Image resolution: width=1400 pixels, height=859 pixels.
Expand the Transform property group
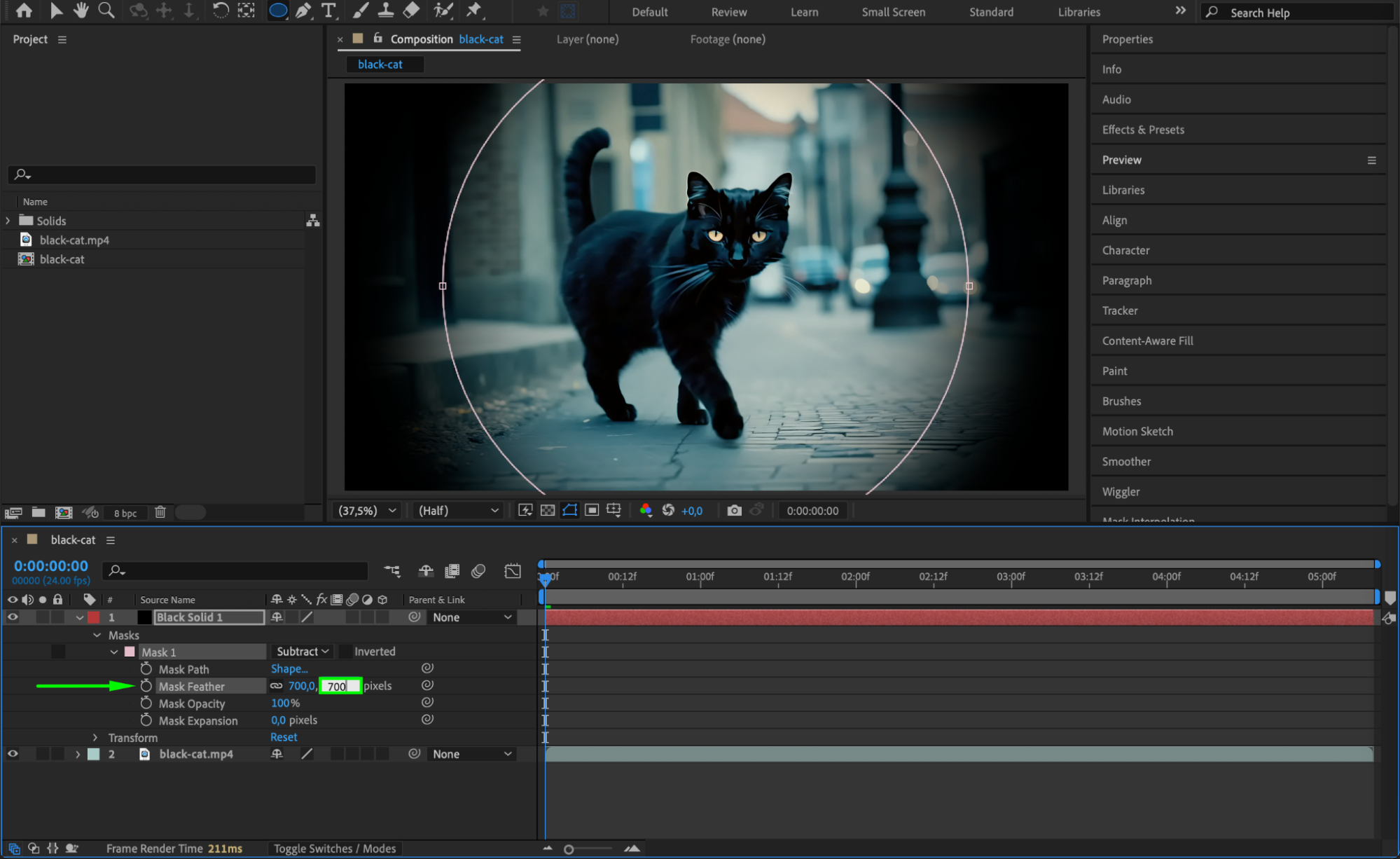tap(96, 738)
